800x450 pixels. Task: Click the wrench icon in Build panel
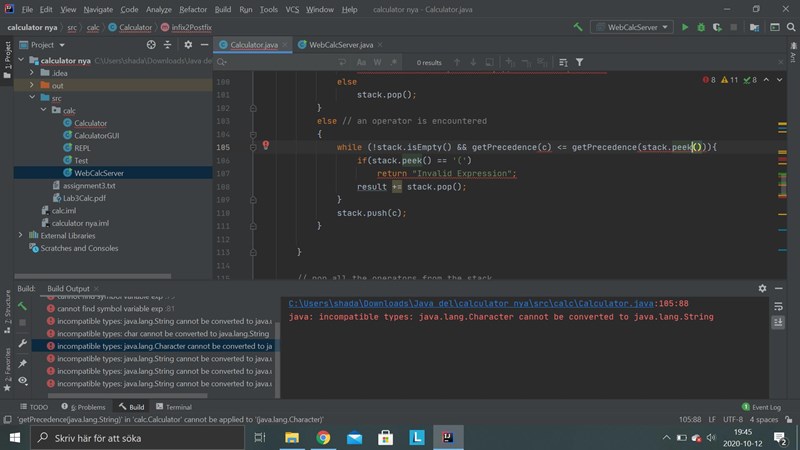click(22, 344)
